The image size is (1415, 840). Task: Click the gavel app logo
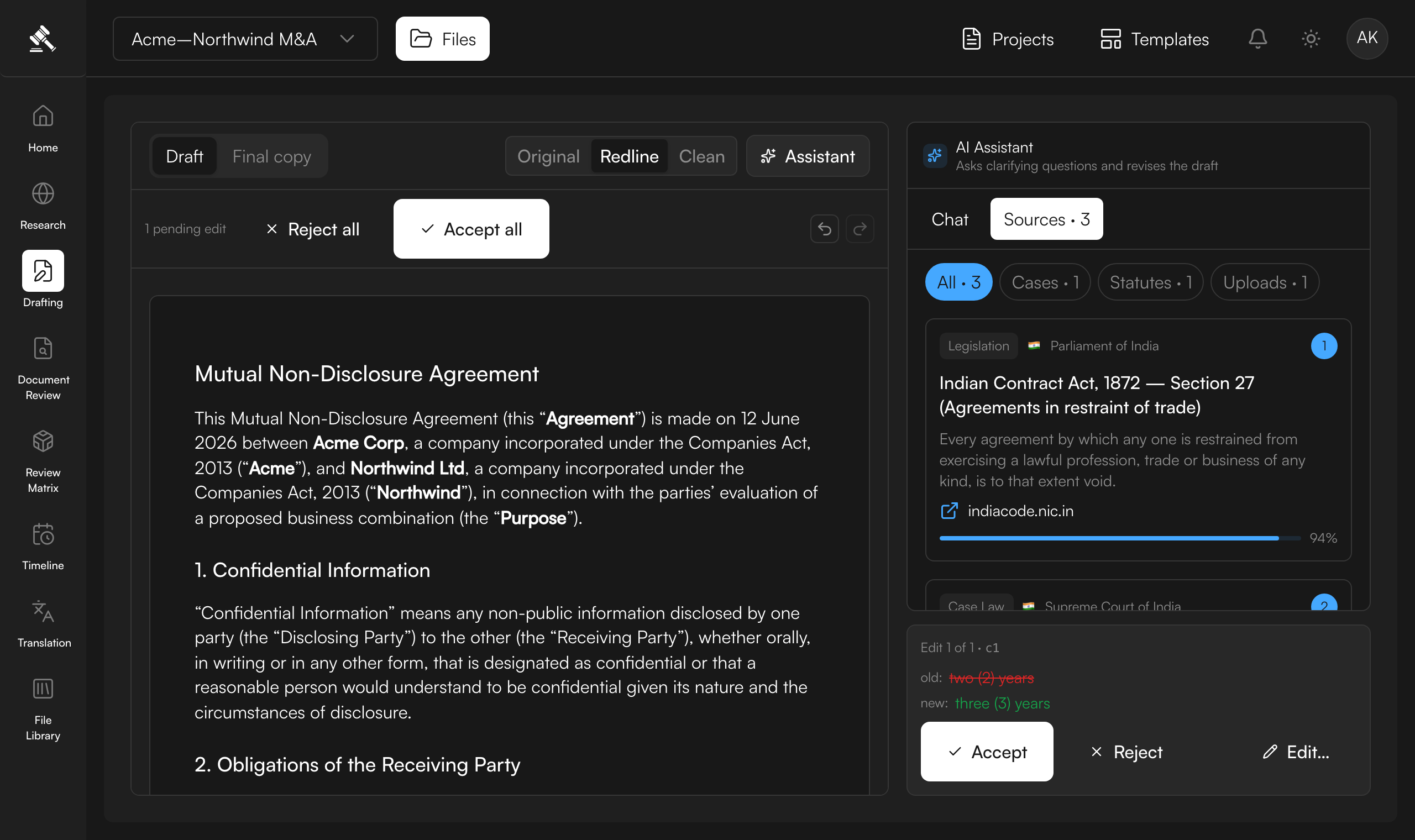(43, 39)
